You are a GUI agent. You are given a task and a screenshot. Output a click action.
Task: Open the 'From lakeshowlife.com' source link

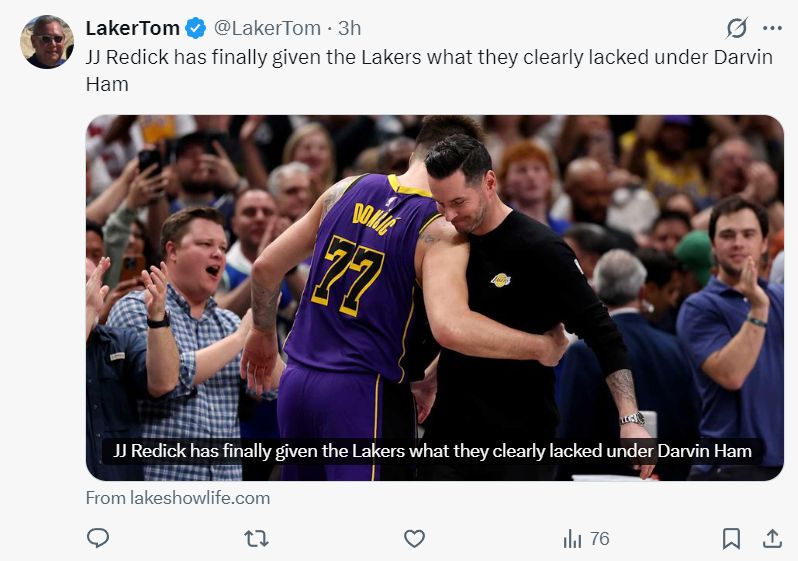(178, 498)
